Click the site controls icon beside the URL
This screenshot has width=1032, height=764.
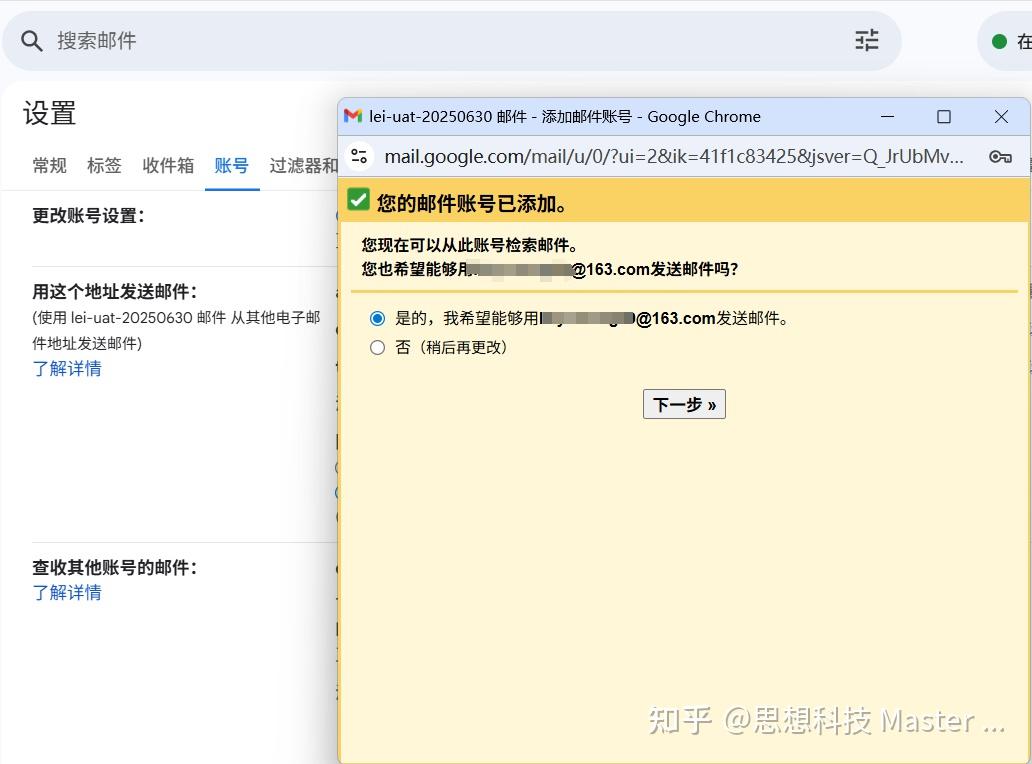pyautogui.click(x=359, y=156)
